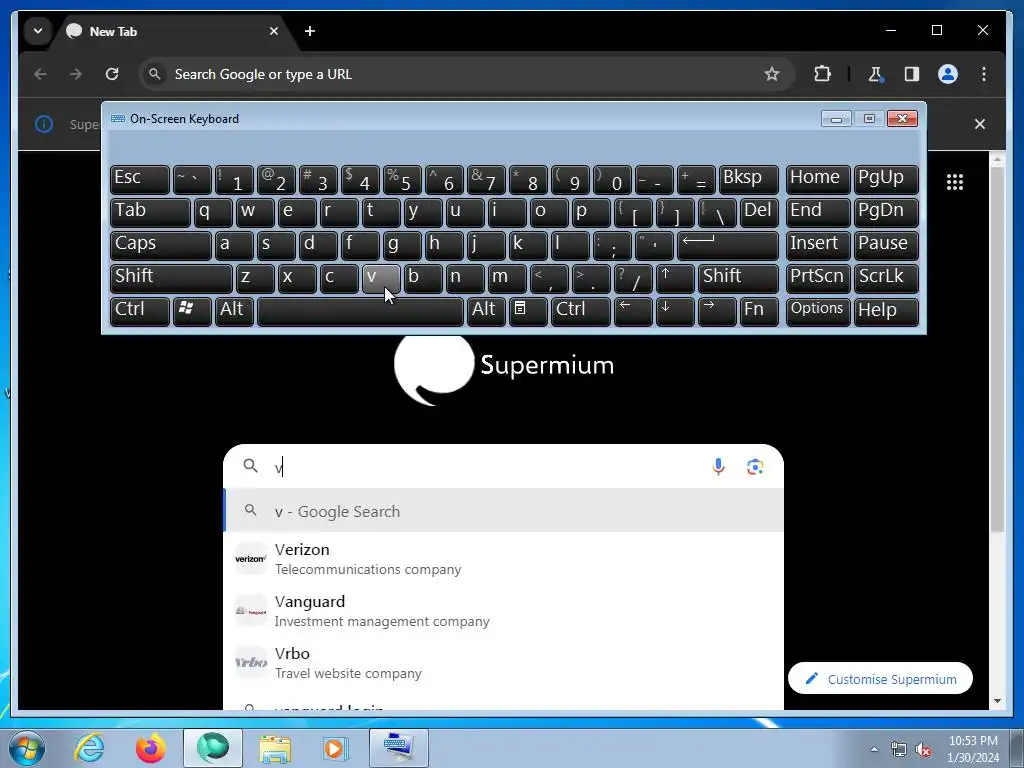
Task: Open Windows Explorer folder on taskbar
Action: pos(275,748)
